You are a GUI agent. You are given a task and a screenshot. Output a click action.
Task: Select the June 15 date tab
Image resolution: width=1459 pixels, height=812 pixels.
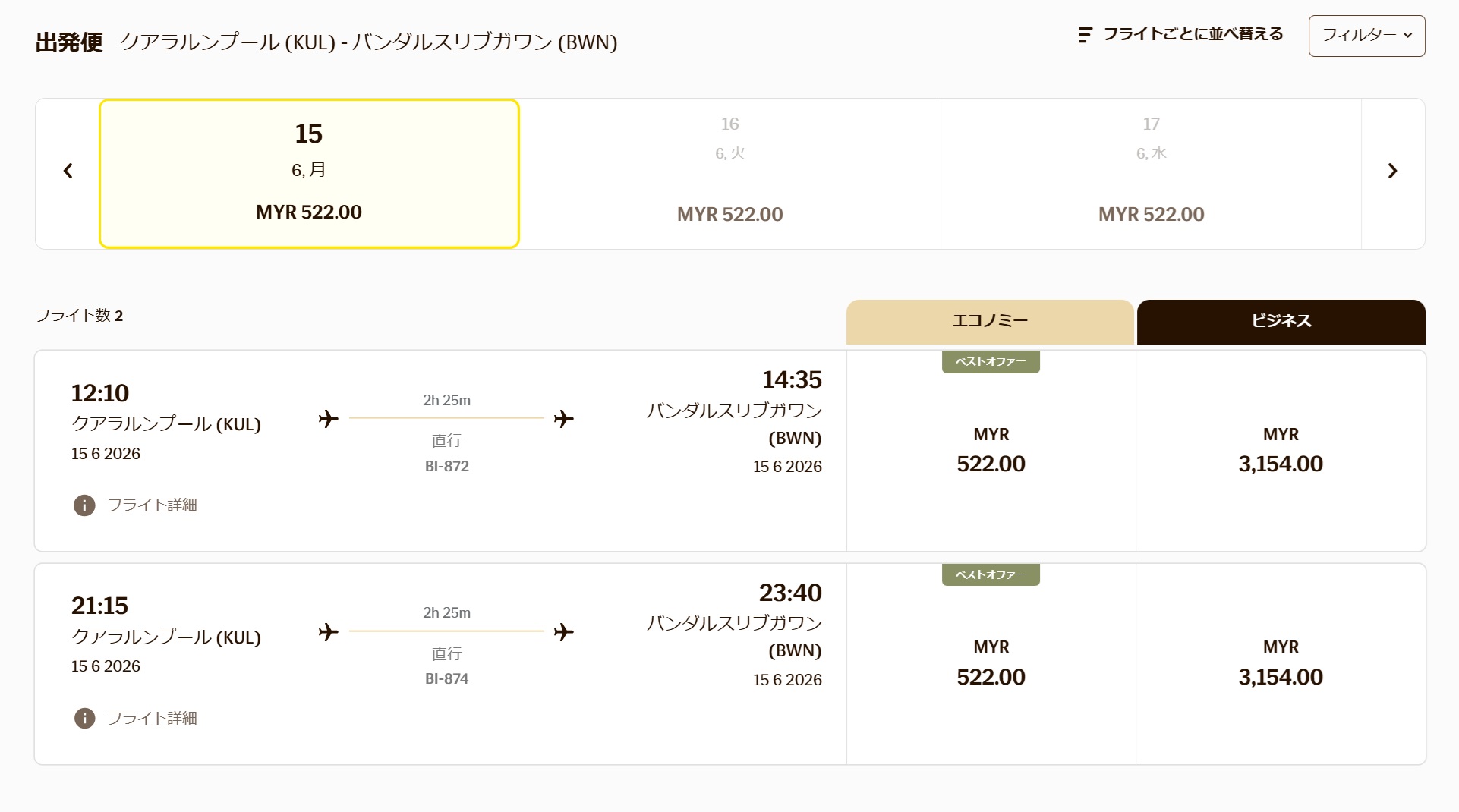[x=309, y=174]
